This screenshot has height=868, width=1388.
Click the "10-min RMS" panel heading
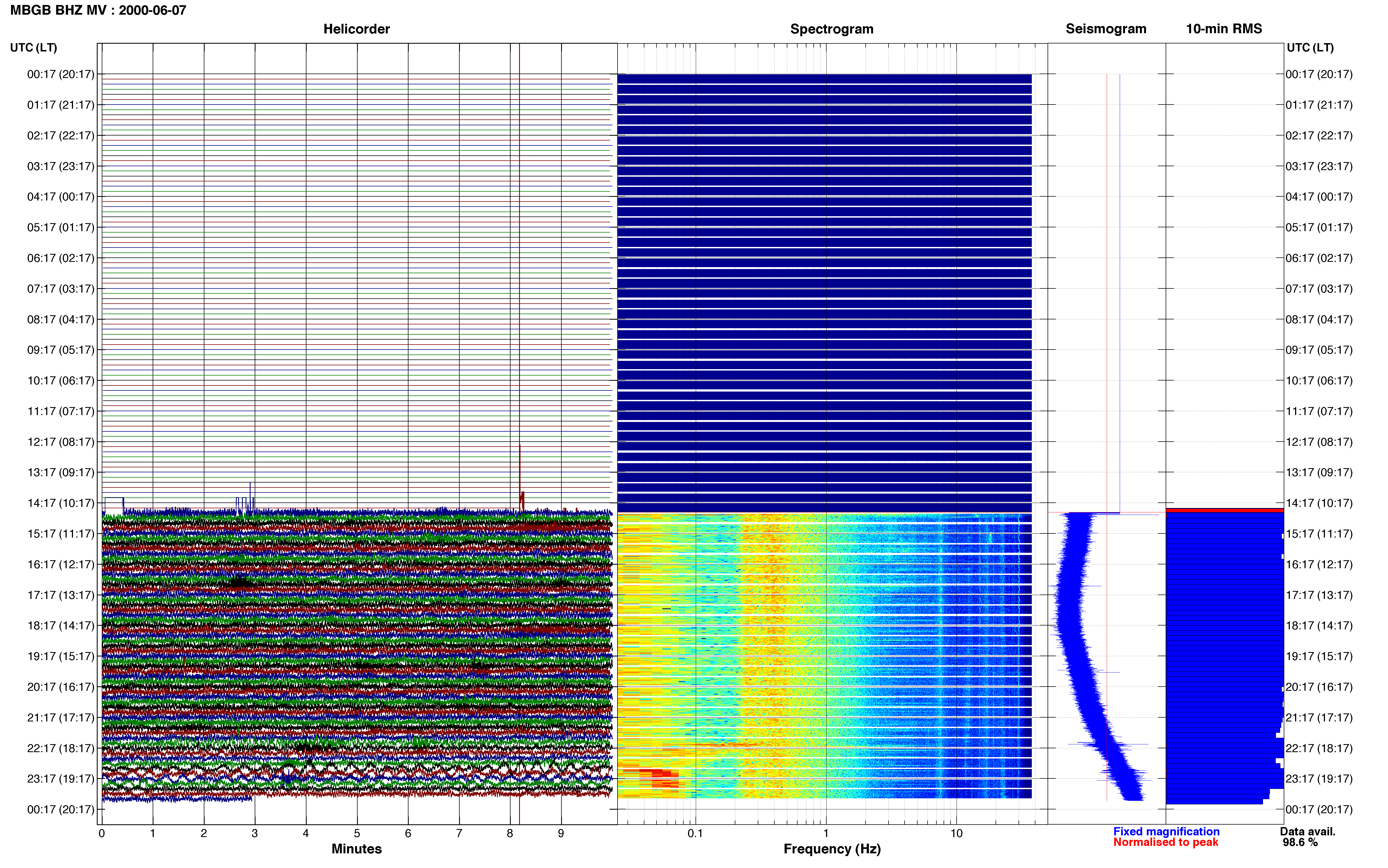tap(1224, 29)
